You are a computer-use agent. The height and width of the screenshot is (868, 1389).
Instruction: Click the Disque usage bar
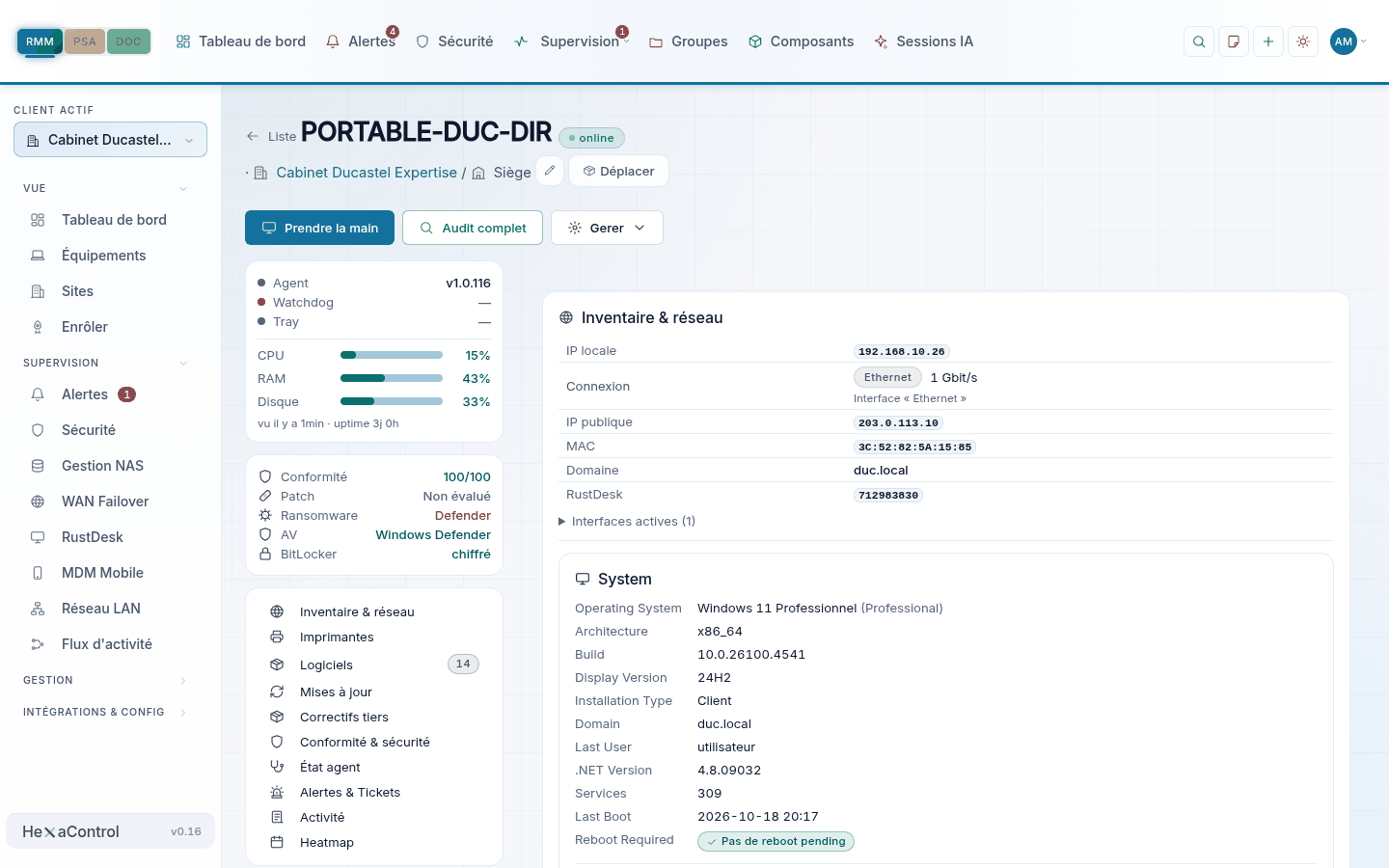coord(392,401)
